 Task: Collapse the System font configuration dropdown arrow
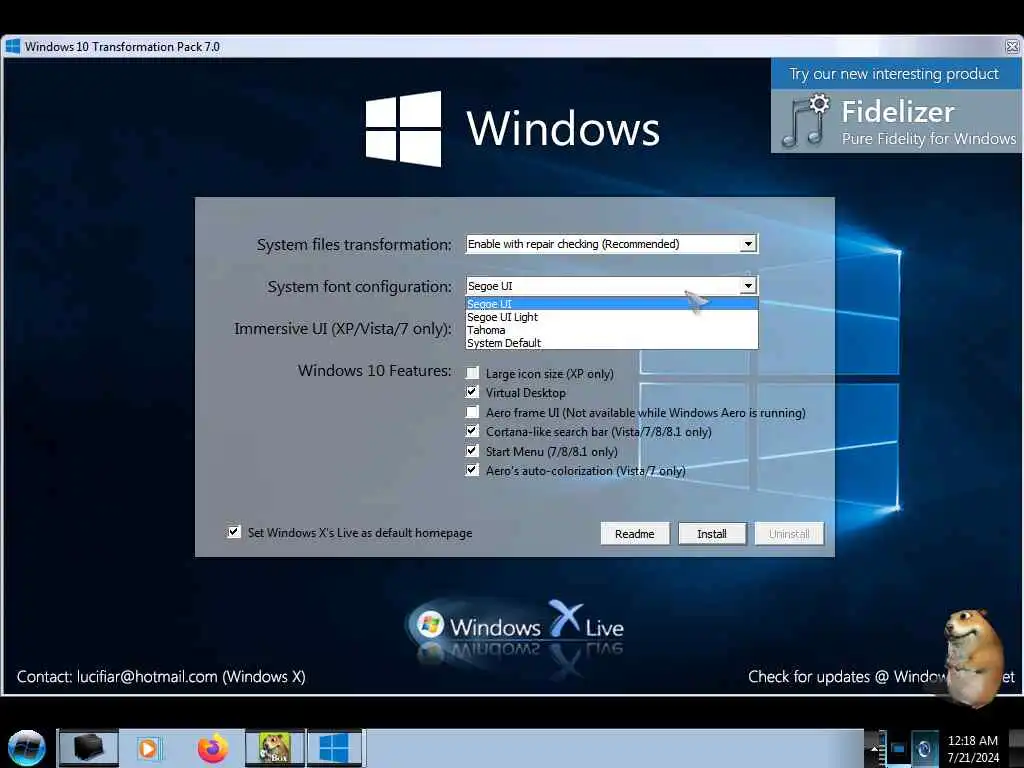coord(748,286)
